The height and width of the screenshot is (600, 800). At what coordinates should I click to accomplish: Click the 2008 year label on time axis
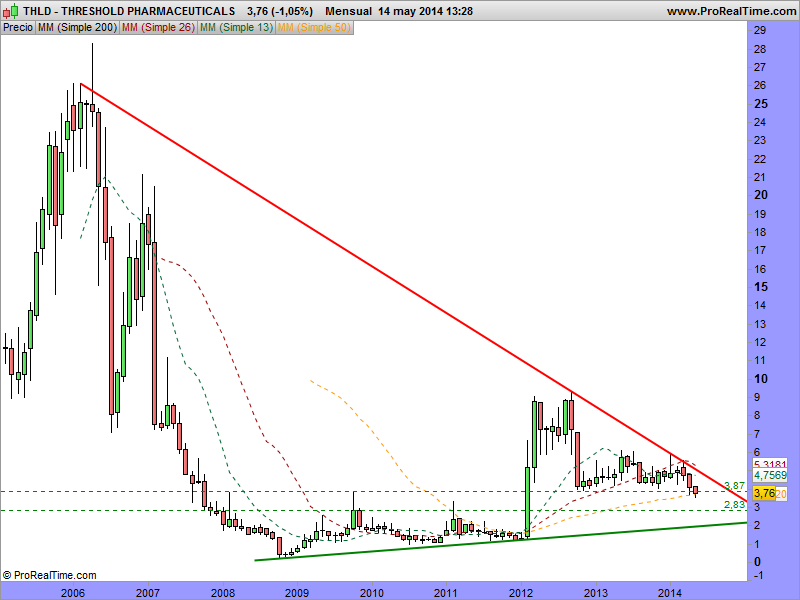(x=222, y=593)
